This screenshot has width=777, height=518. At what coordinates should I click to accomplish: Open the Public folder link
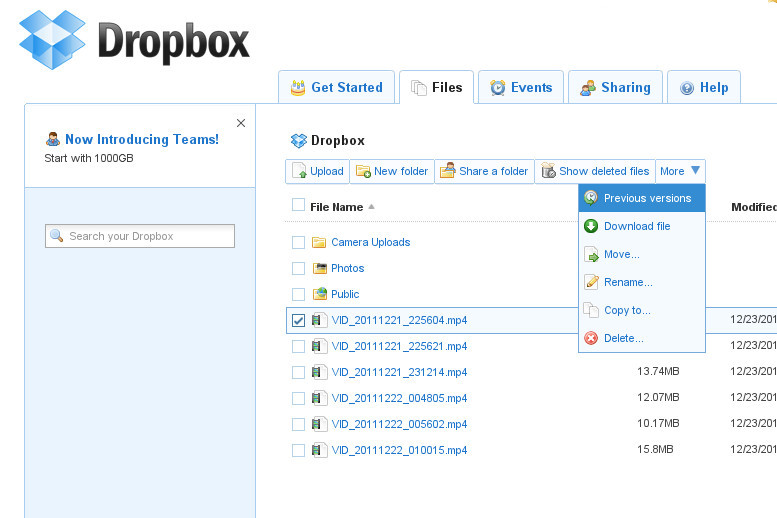345,294
